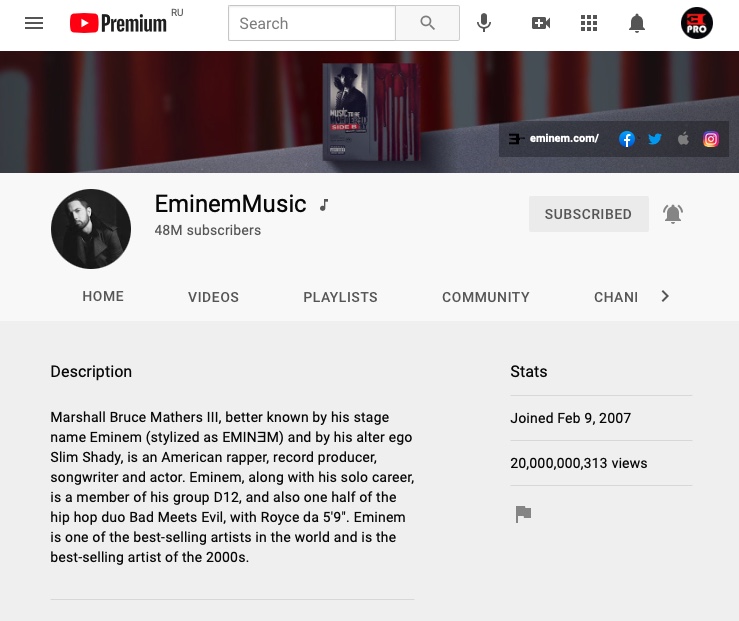Open the hamburger guide menu

pos(34,23)
